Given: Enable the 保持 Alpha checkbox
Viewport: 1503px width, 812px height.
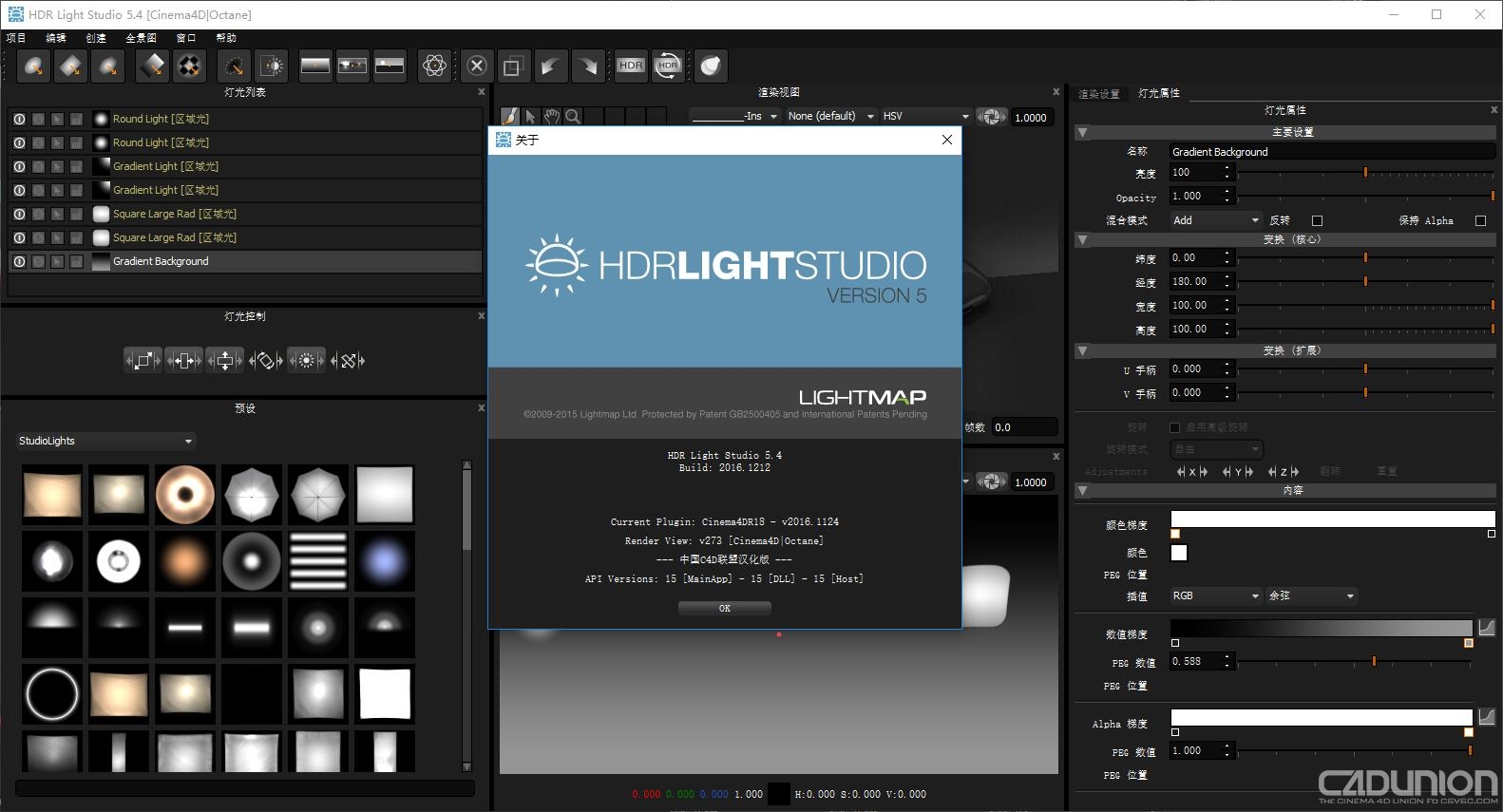Looking at the screenshot, I should tap(1480, 220).
